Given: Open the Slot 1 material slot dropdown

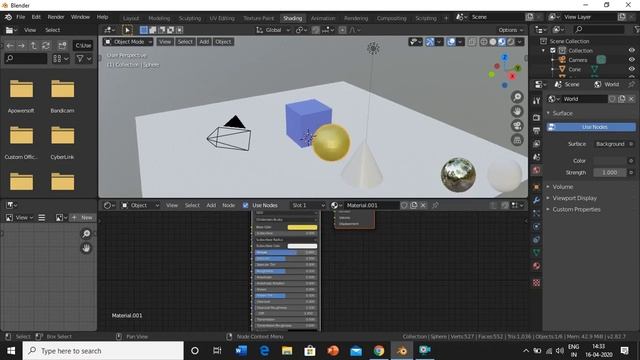Looking at the screenshot, I should [x=308, y=205].
